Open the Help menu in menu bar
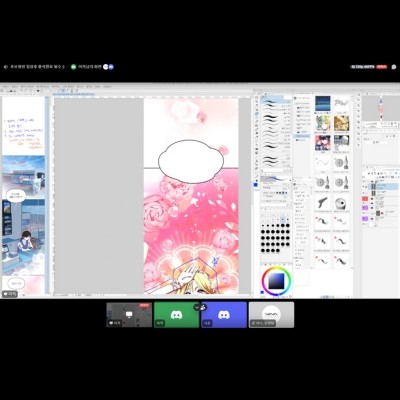 click(x=107, y=86)
